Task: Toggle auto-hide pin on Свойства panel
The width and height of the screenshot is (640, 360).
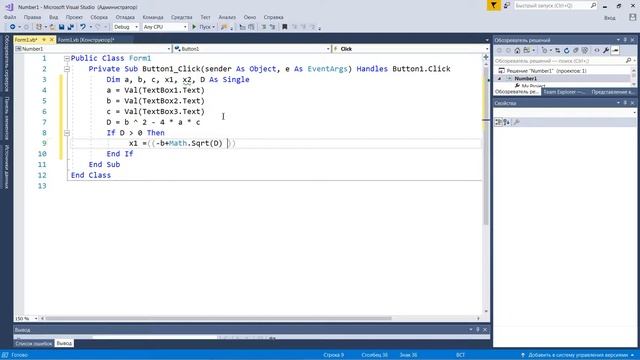Action: [625, 103]
